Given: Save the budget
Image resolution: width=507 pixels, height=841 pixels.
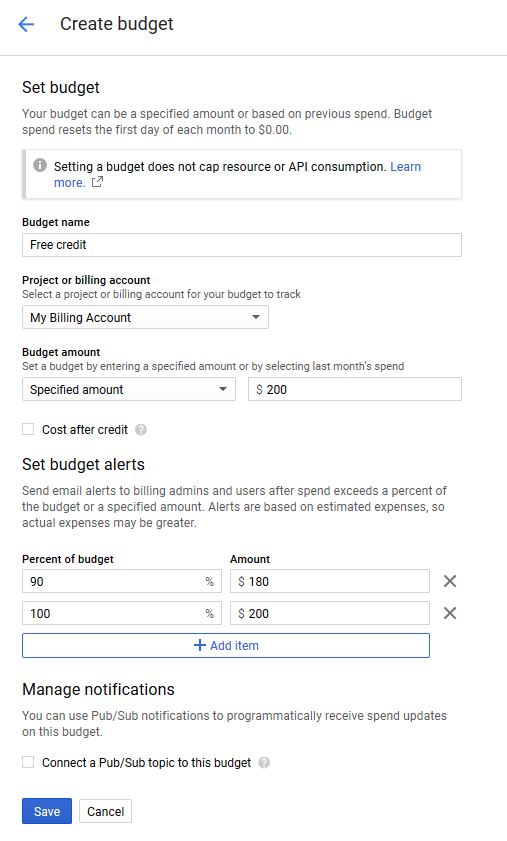Looking at the screenshot, I should click(x=47, y=811).
